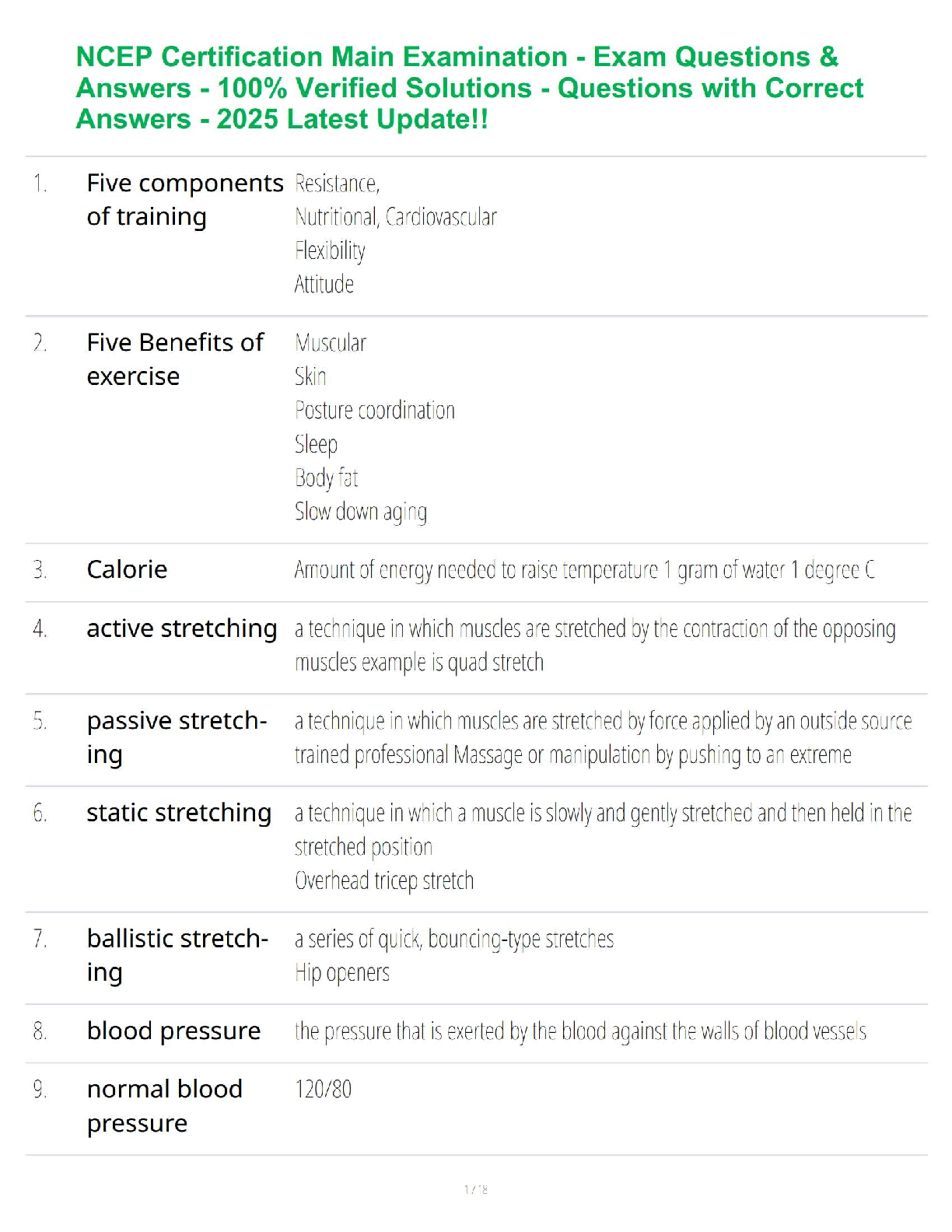Click the "active stretching" term
The image size is (952, 1232).
click(x=181, y=628)
